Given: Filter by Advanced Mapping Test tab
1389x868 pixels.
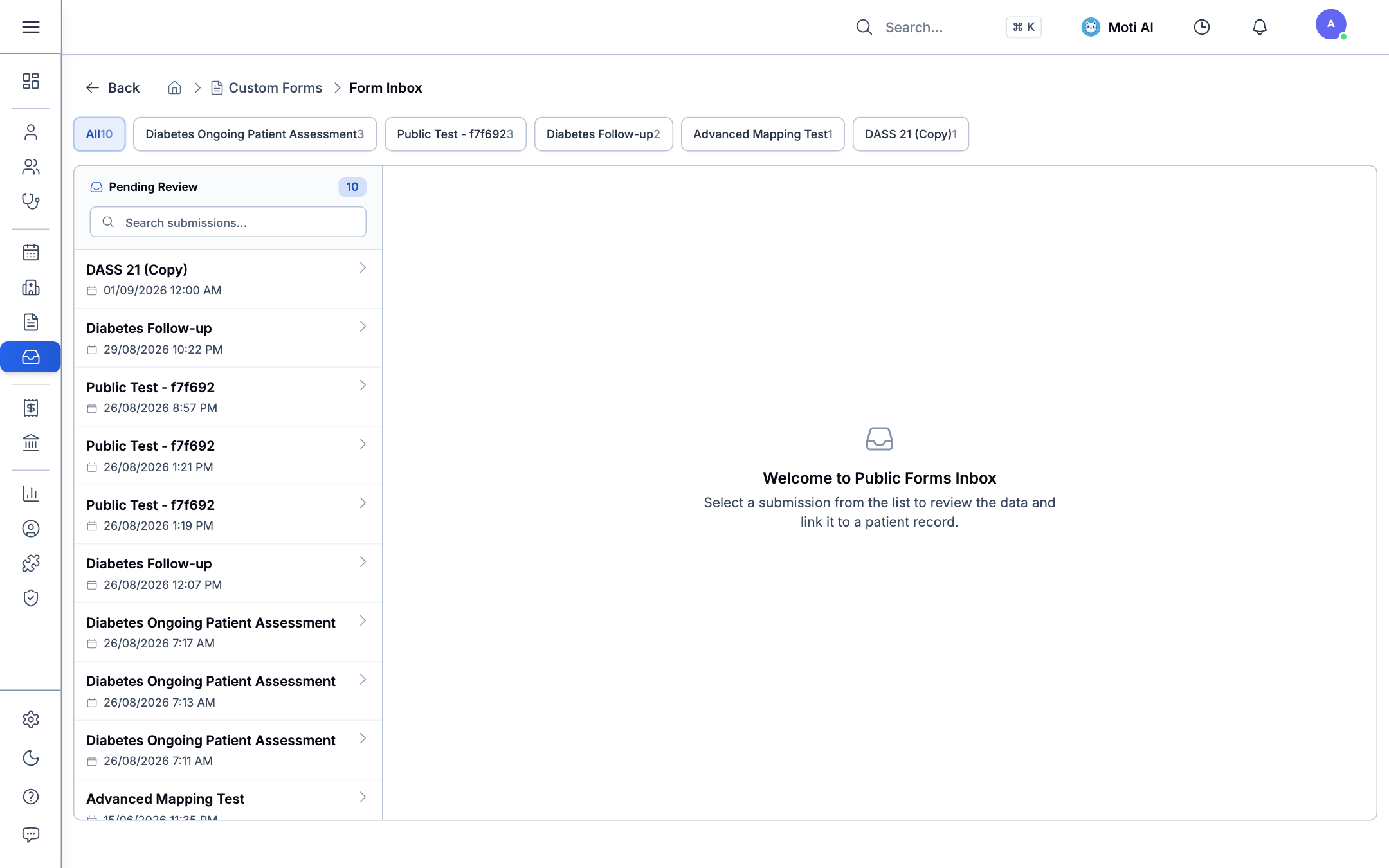Looking at the screenshot, I should click(x=763, y=134).
